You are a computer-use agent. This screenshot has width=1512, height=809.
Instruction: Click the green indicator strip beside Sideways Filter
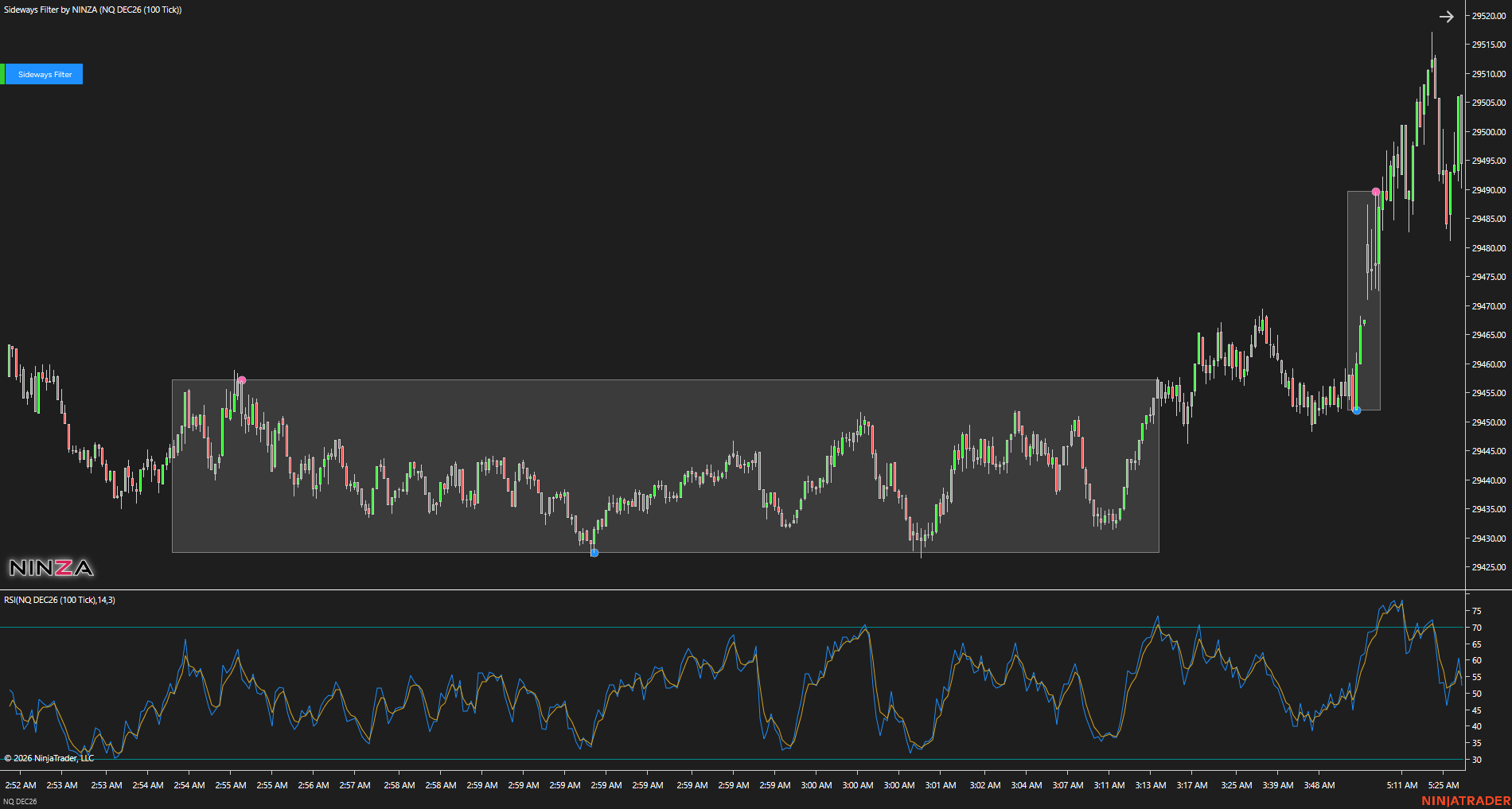pyautogui.click(x=2, y=74)
